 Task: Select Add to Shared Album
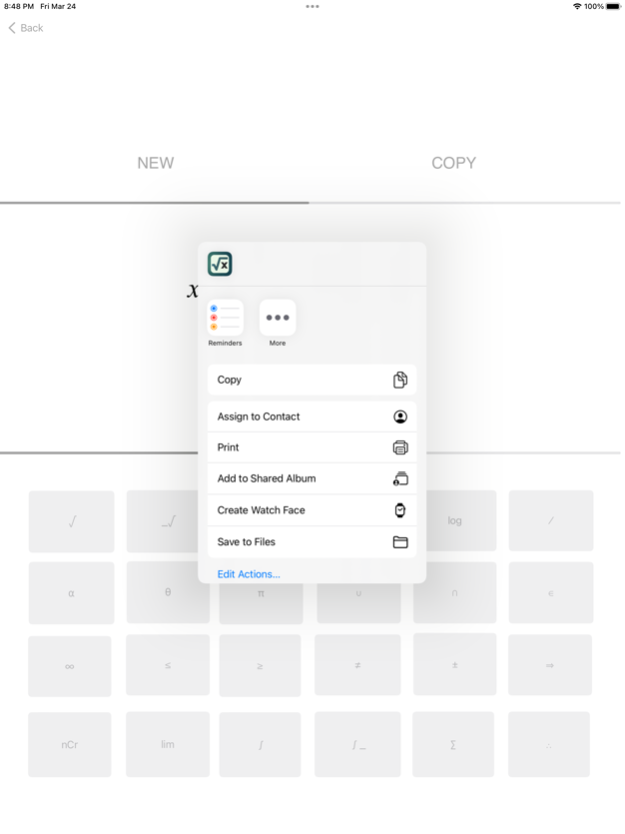[312, 479]
